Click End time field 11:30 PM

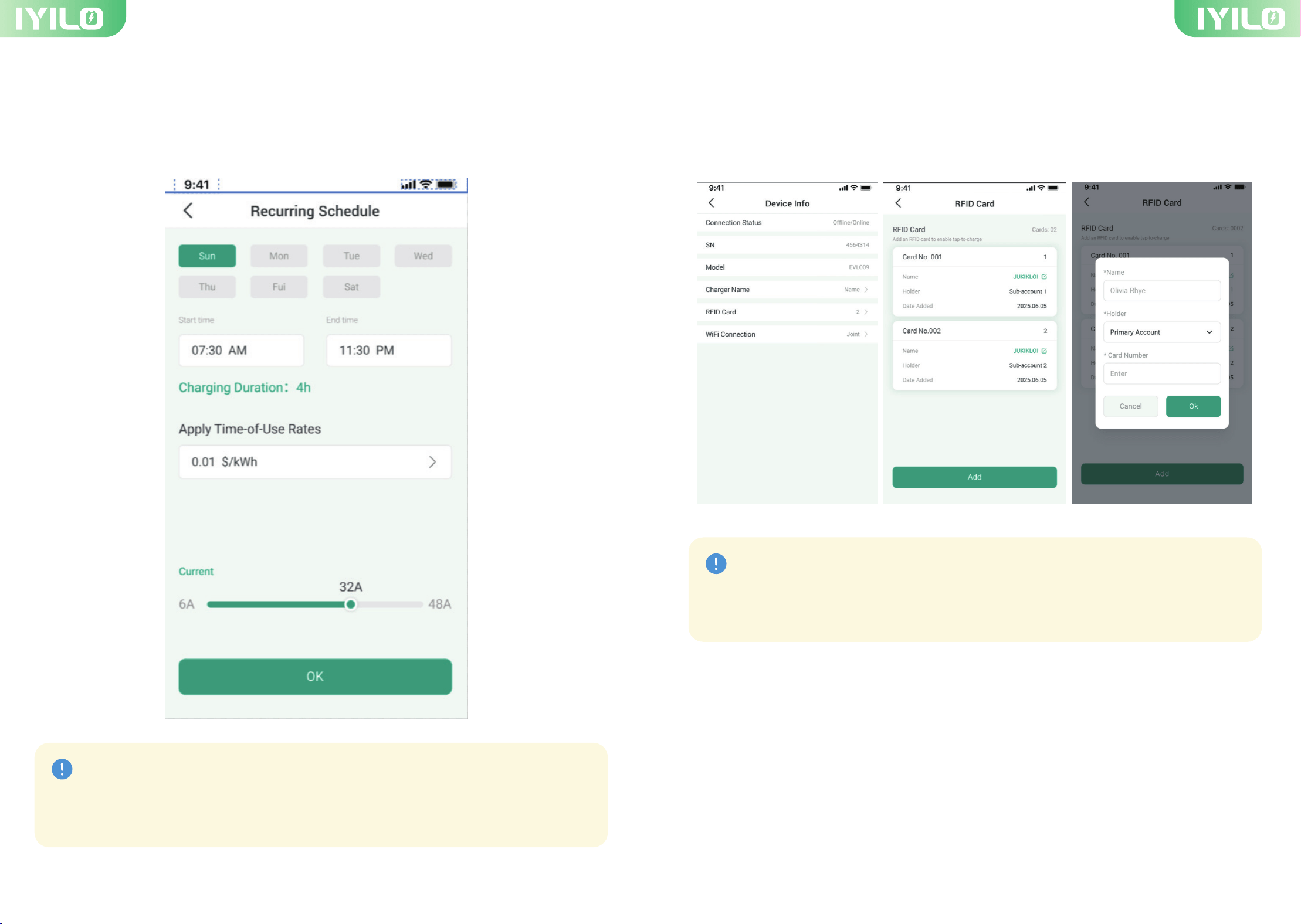389,350
